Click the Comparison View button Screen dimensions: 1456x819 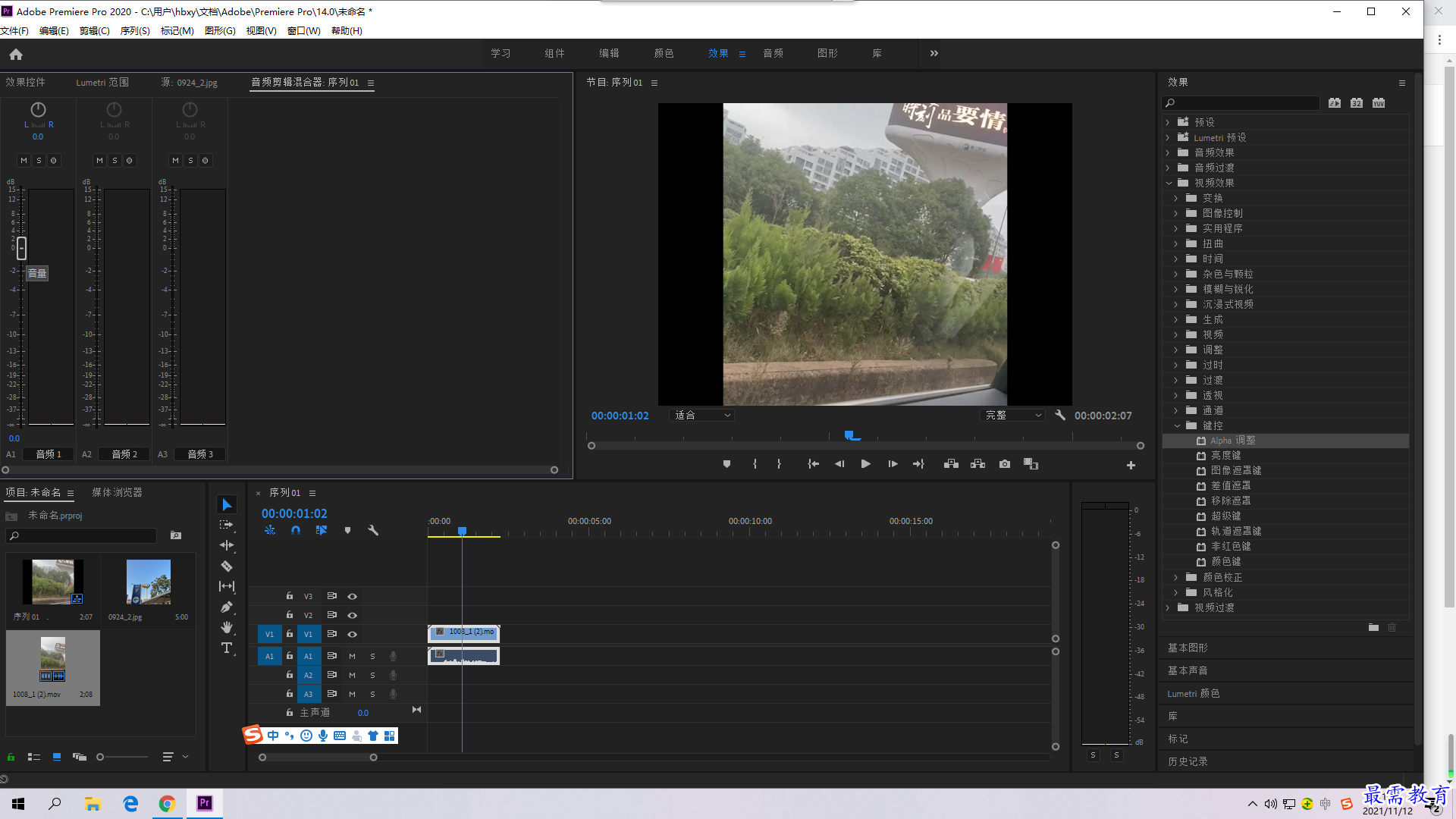[x=1031, y=464]
